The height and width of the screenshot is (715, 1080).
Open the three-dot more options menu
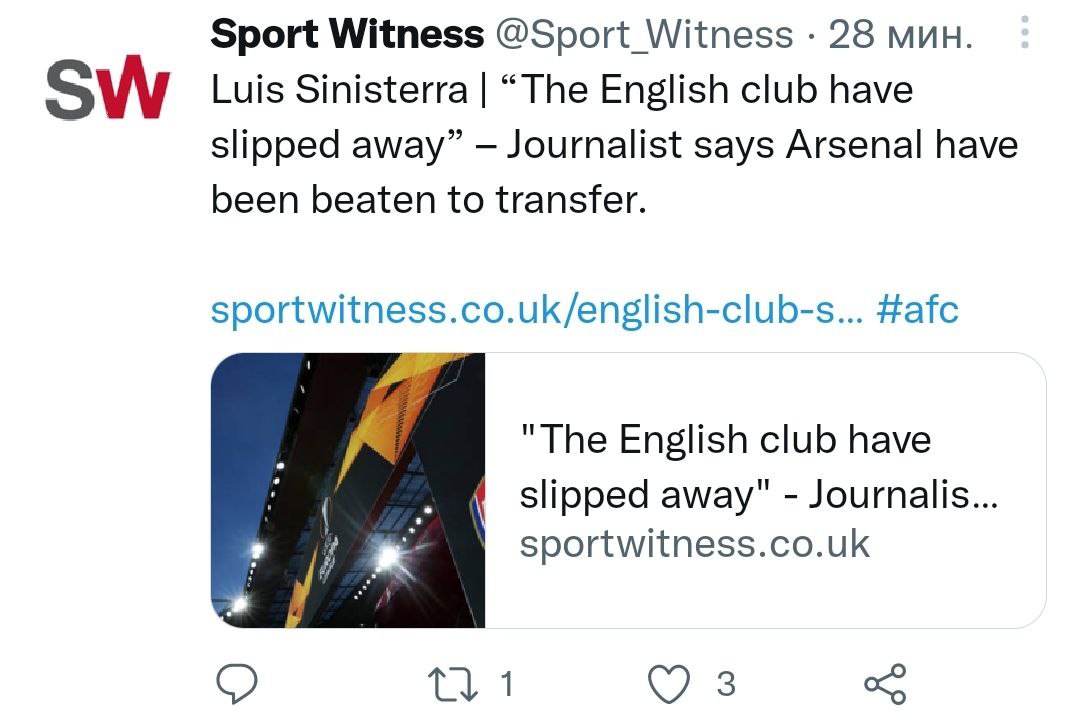coord(1024,36)
